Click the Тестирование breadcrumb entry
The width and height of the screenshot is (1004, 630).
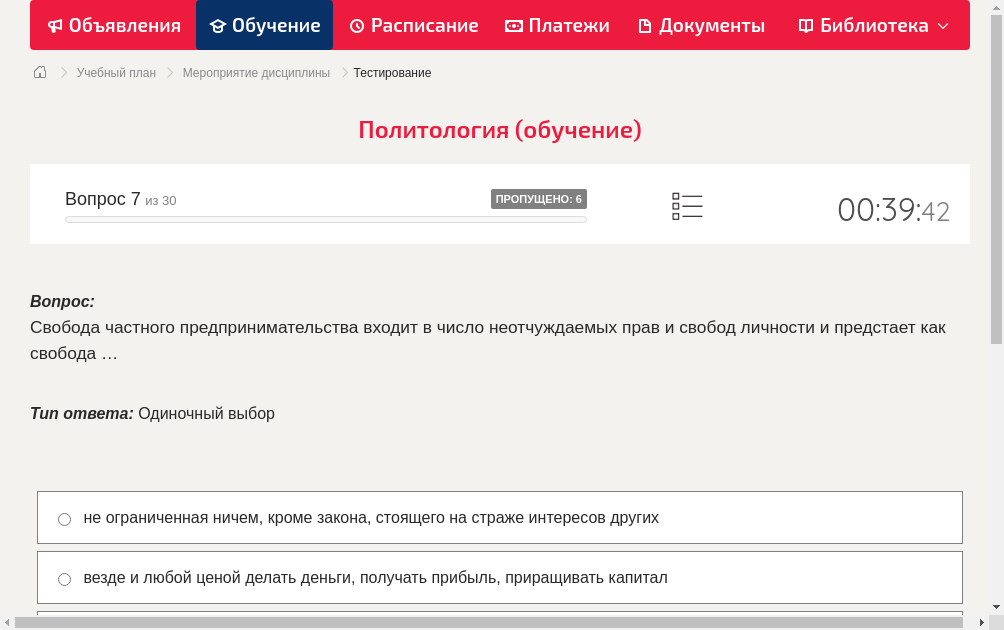391,72
